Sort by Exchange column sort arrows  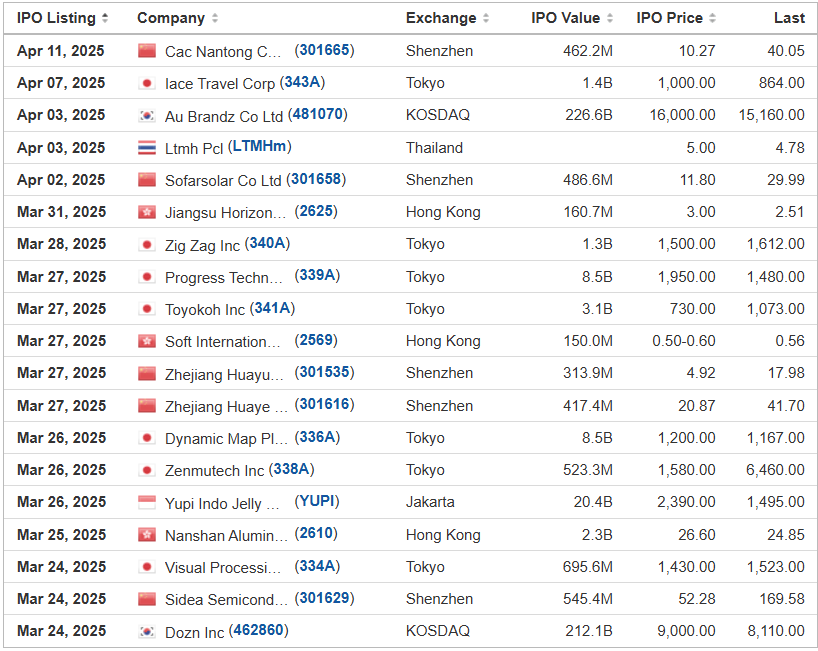coord(486,18)
